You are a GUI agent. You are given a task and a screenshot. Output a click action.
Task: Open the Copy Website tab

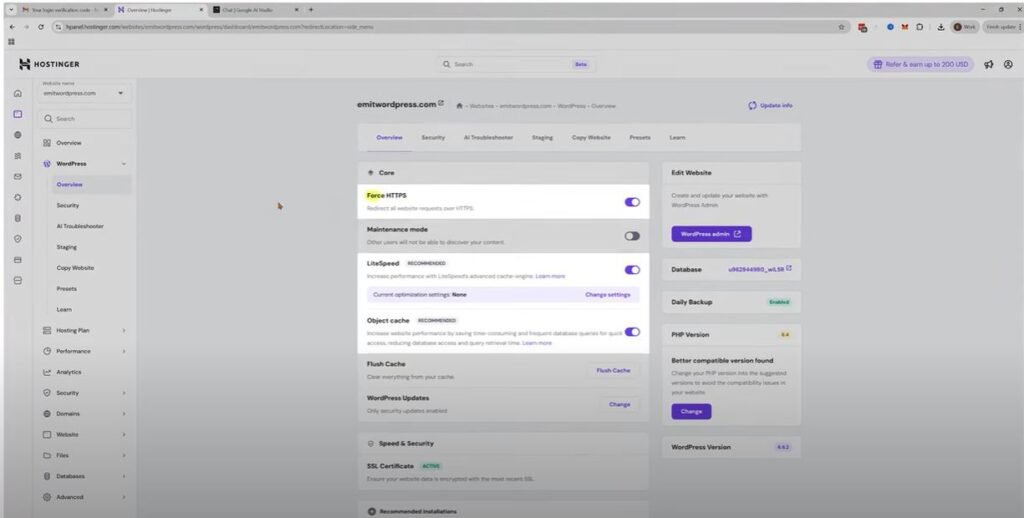point(591,138)
